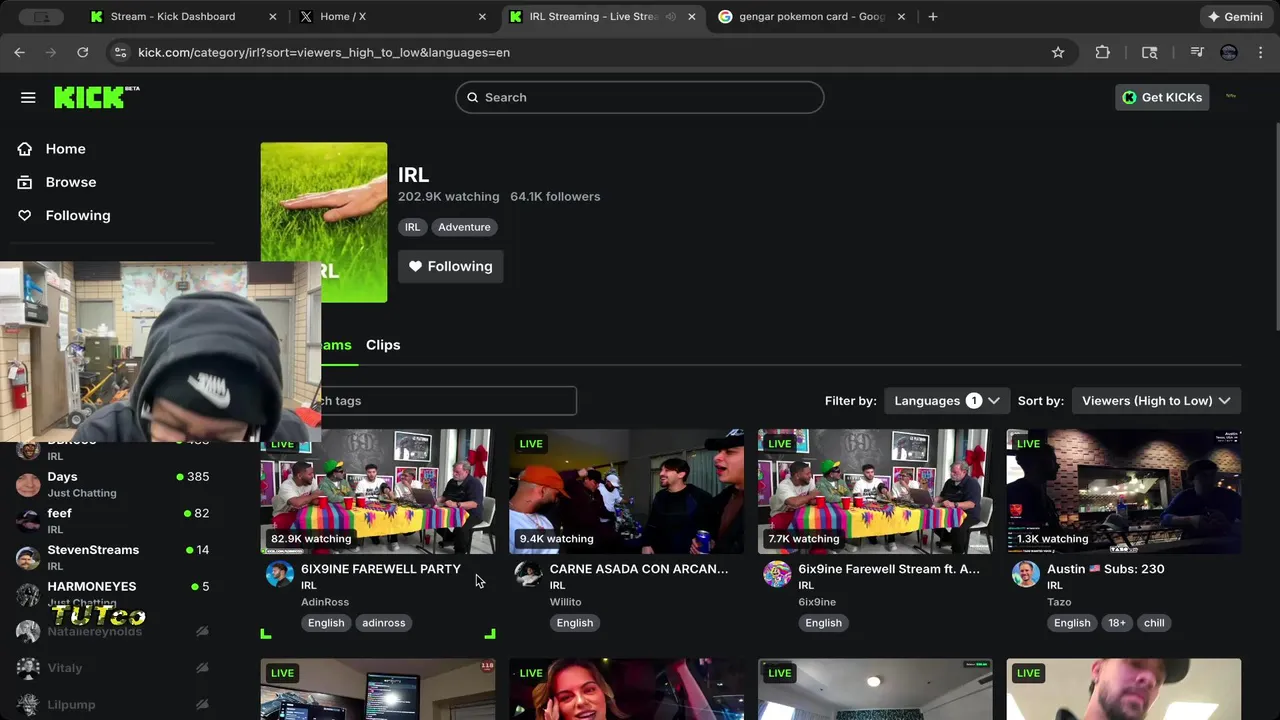Open browser profile avatar

click(x=1229, y=52)
